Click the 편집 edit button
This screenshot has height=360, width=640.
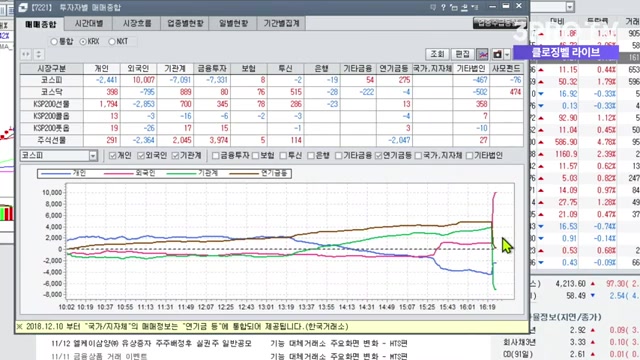click(x=462, y=54)
